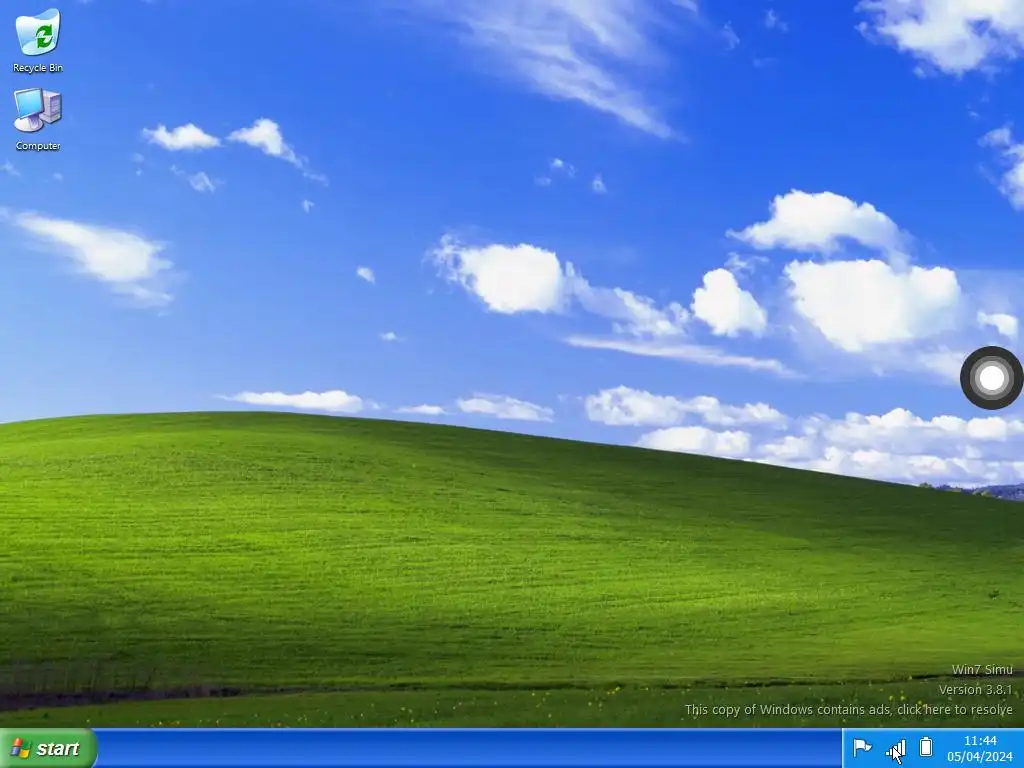Click the Action Center flag tray icon
The width and height of the screenshot is (1024, 768).
862,747
